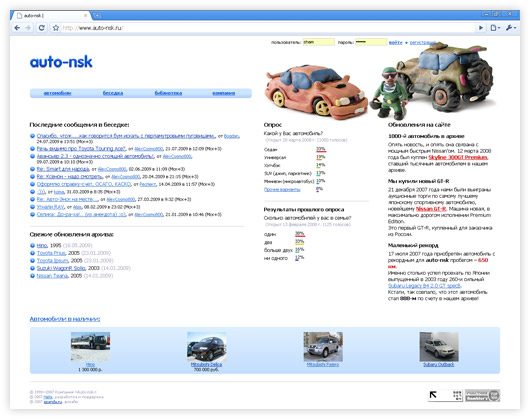Viewport: 530px width, 420px height.
Task: Open the Mitsubishi Delica thumbnail
Action: click(207, 347)
